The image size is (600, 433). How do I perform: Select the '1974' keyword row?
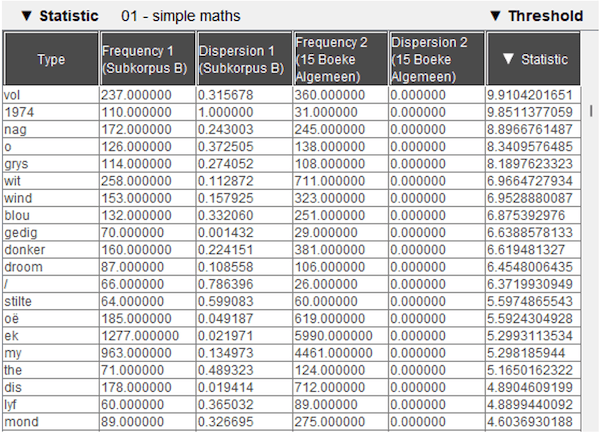pyautogui.click(x=19, y=111)
